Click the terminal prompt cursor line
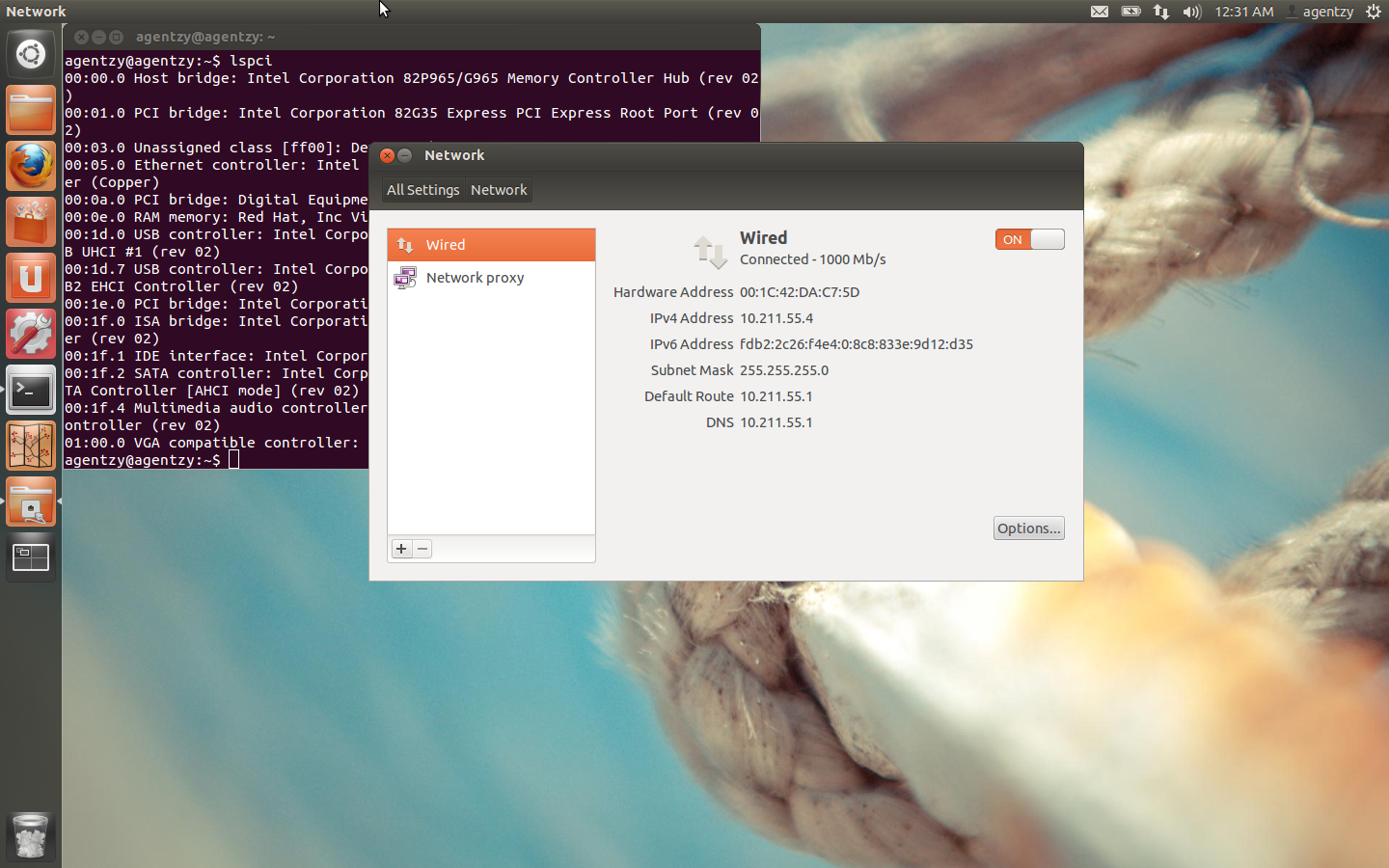The width and height of the screenshot is (1389, 868). 151,460
